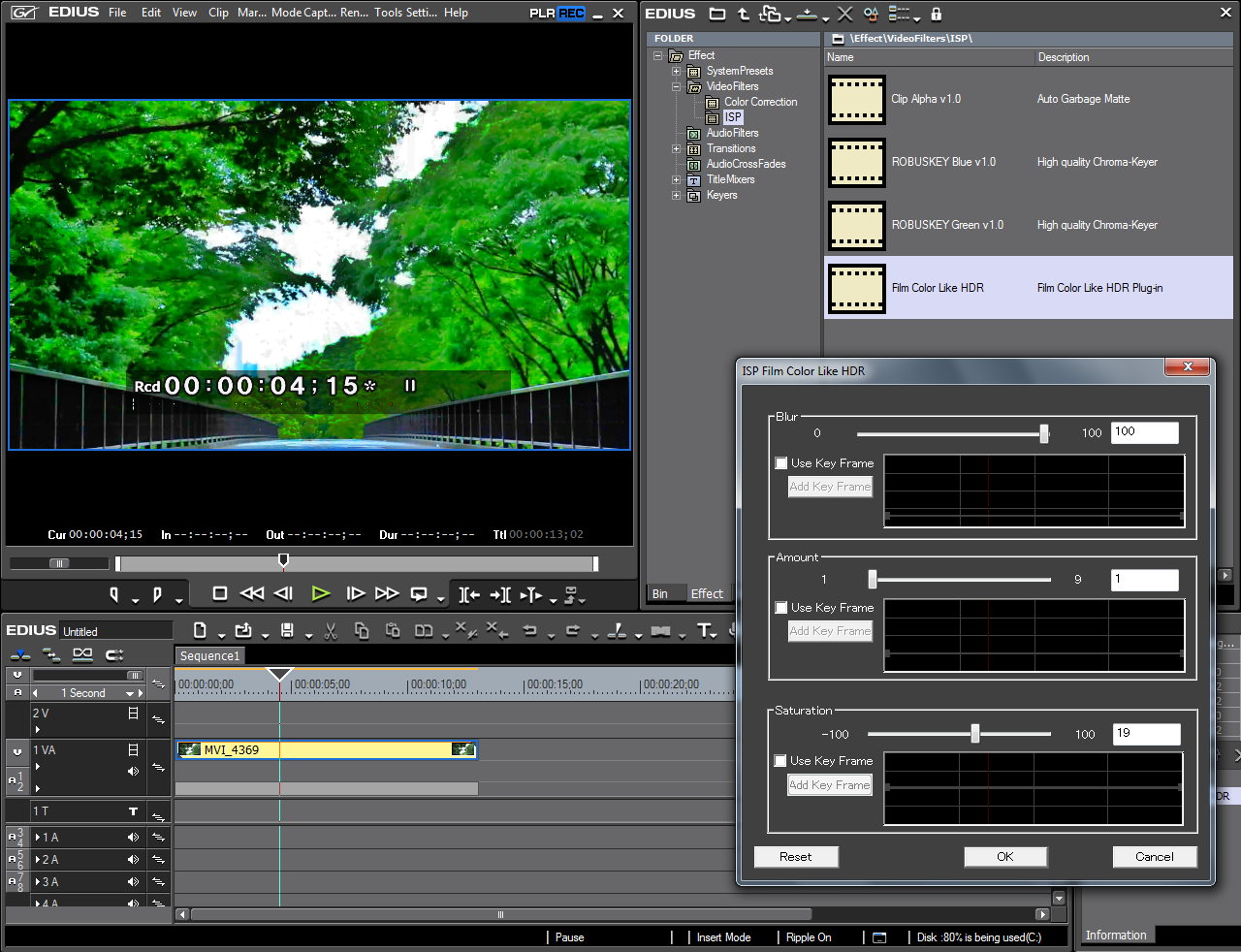Toggle insert/overwrite mode icon
Viewport: 1241px width, 952px height.
[20, 655]
